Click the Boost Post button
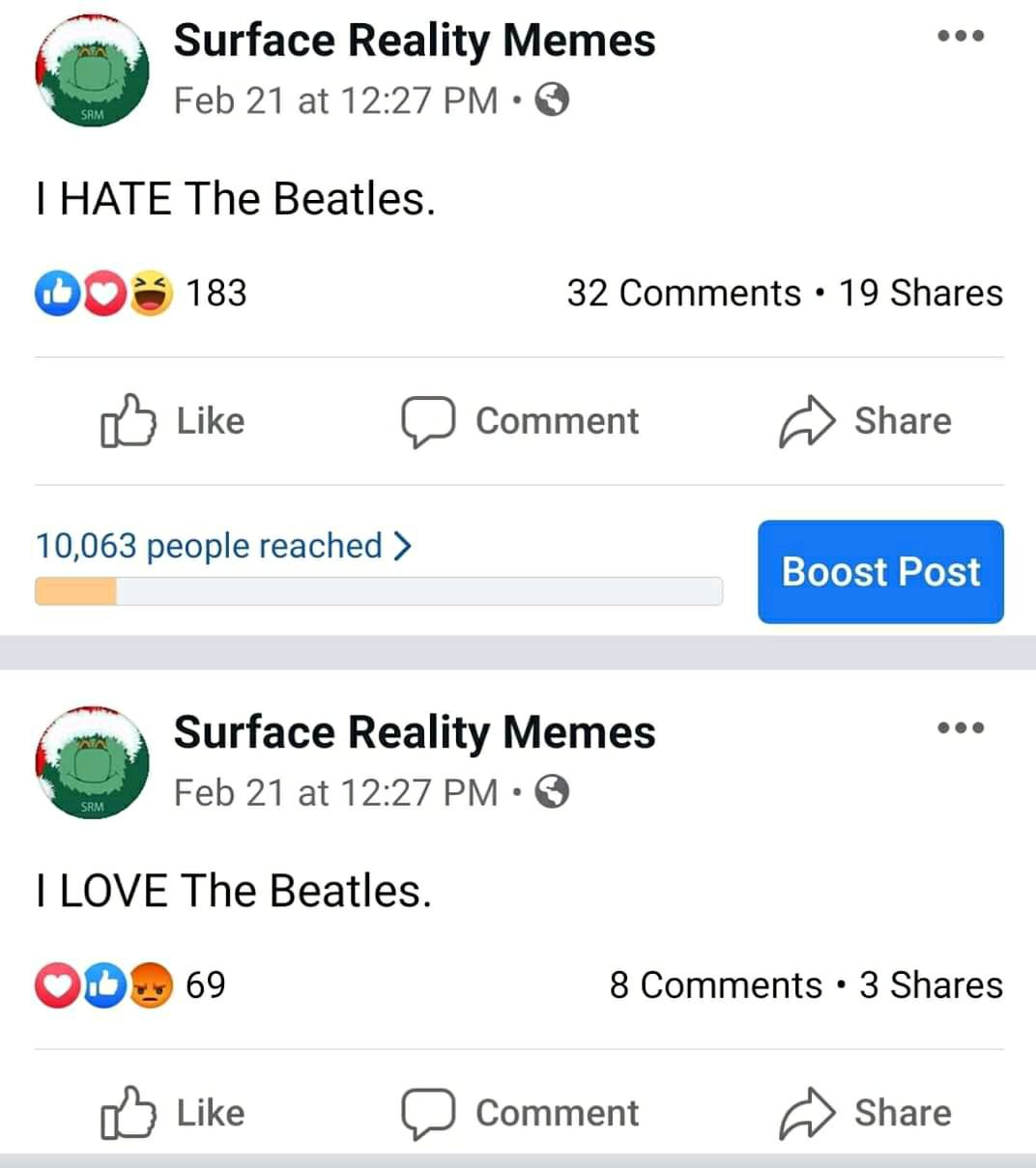 click(x=880, y=572)
